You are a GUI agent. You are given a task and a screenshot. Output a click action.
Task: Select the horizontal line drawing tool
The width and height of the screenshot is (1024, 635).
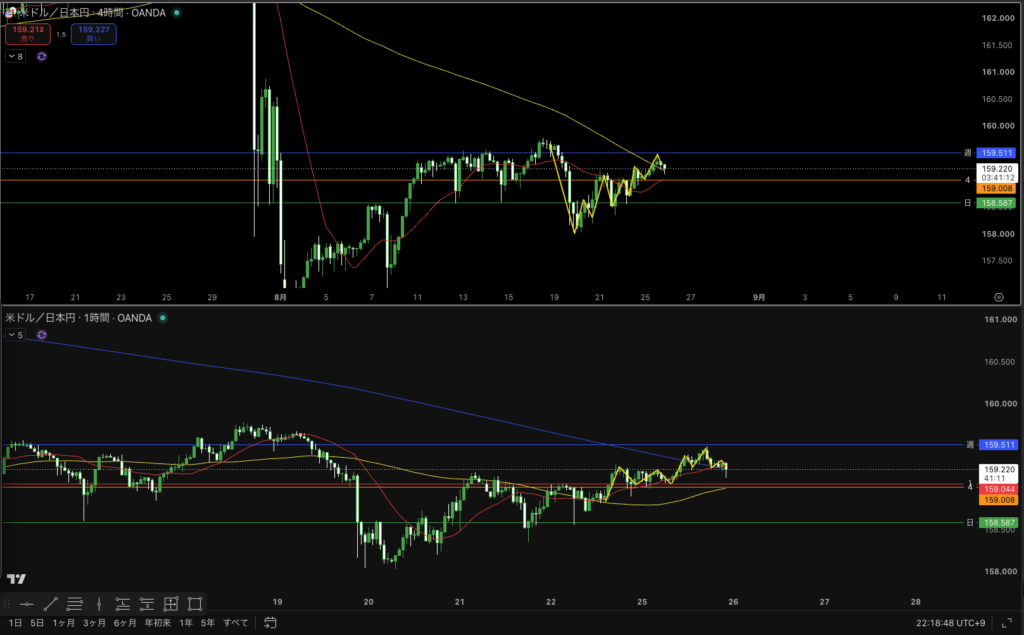[27, 604]
